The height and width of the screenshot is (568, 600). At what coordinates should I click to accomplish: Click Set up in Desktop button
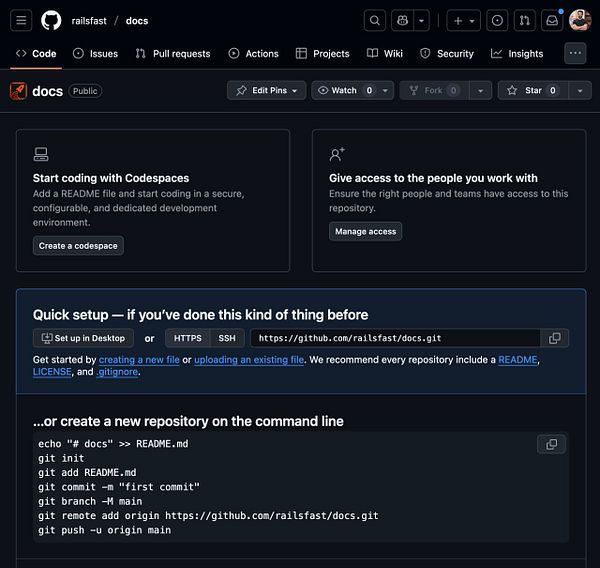point(83,338)
